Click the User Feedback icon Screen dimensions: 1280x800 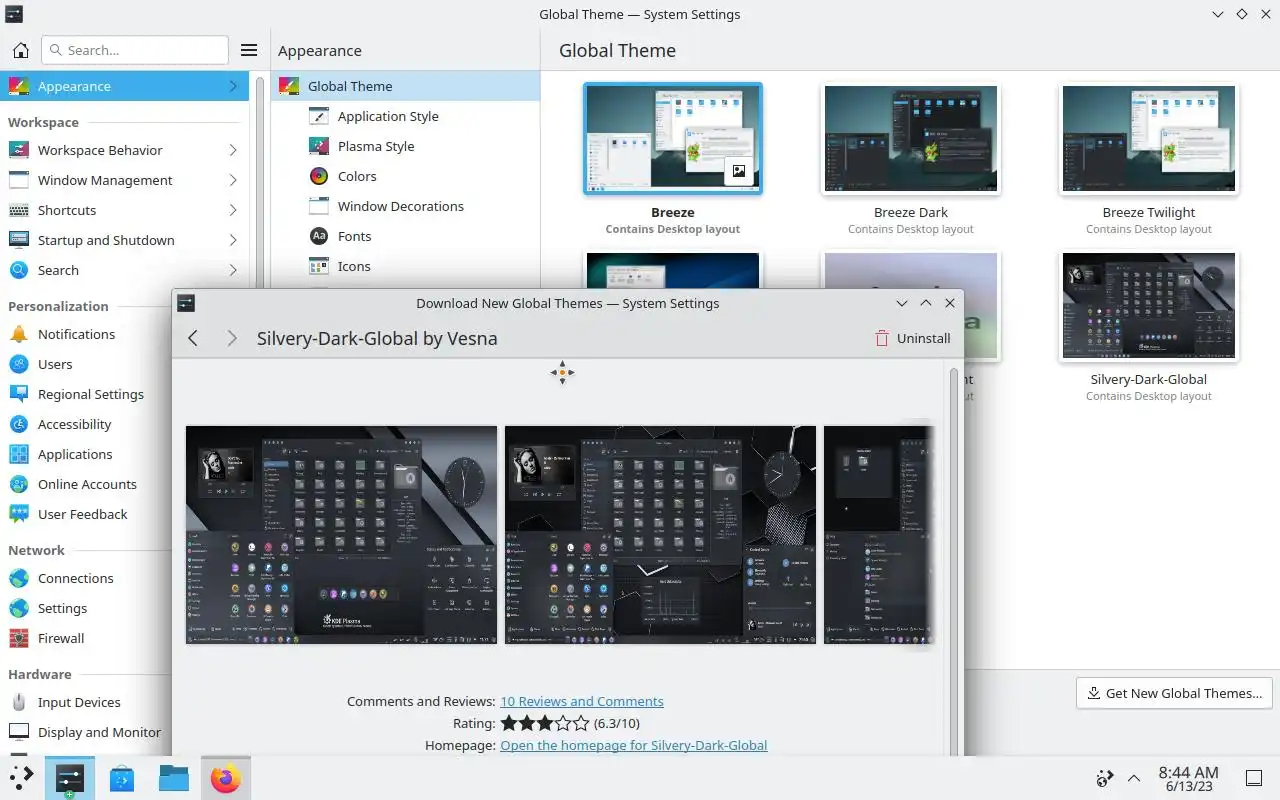(19, 514)
